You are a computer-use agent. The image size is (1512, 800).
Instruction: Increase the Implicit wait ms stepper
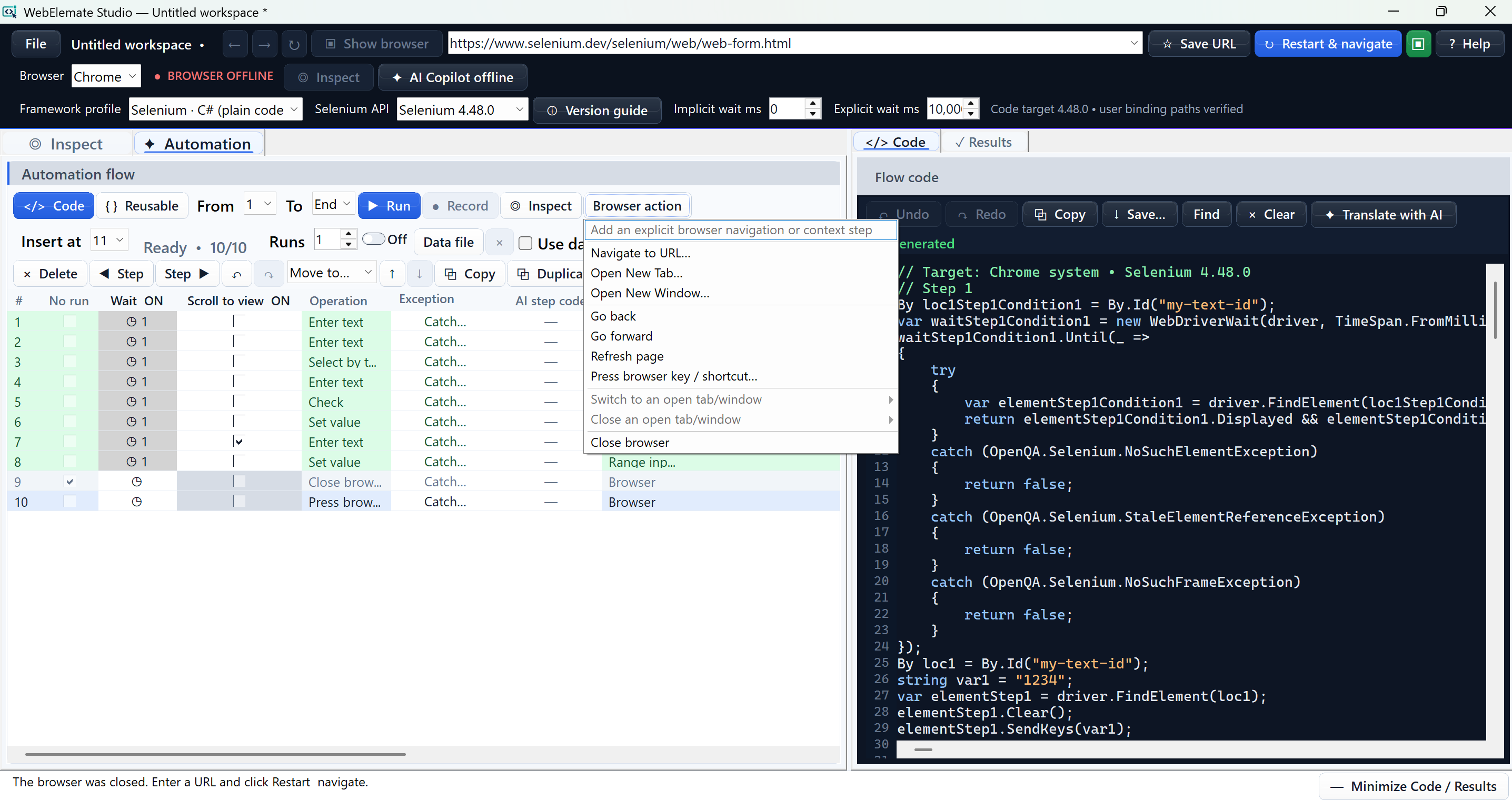[x=813, y=104]
